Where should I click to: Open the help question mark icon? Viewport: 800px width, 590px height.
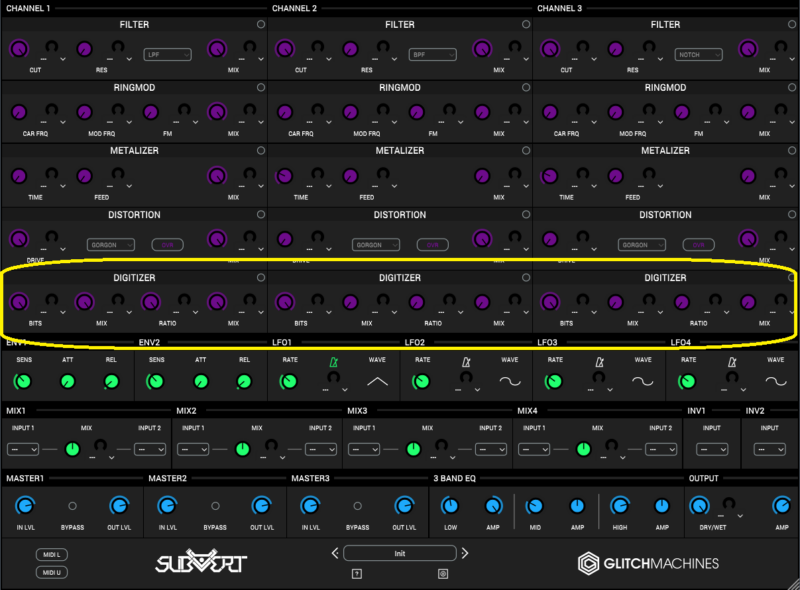click(355, 573)
